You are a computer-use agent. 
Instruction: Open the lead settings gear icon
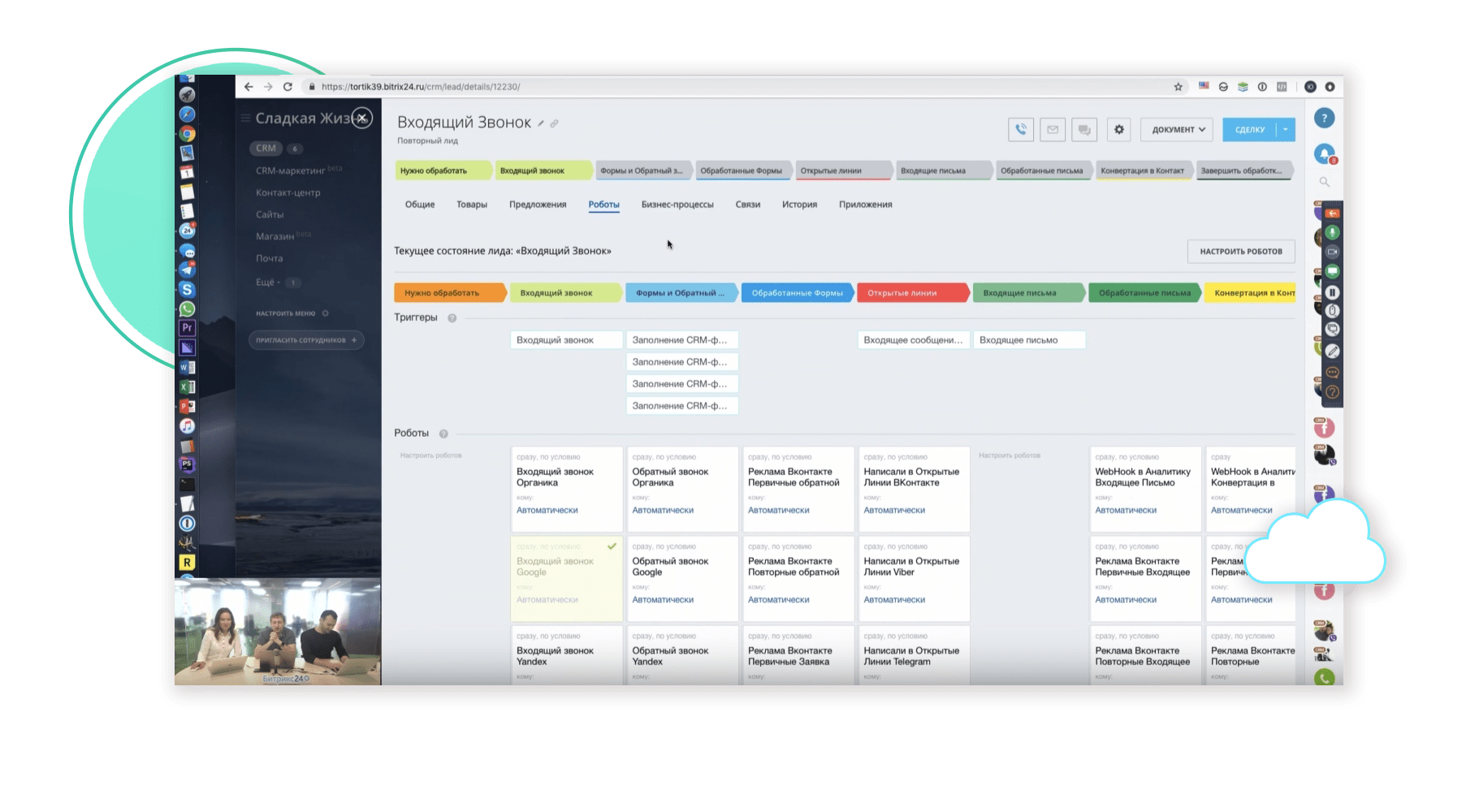[1118, 129]
